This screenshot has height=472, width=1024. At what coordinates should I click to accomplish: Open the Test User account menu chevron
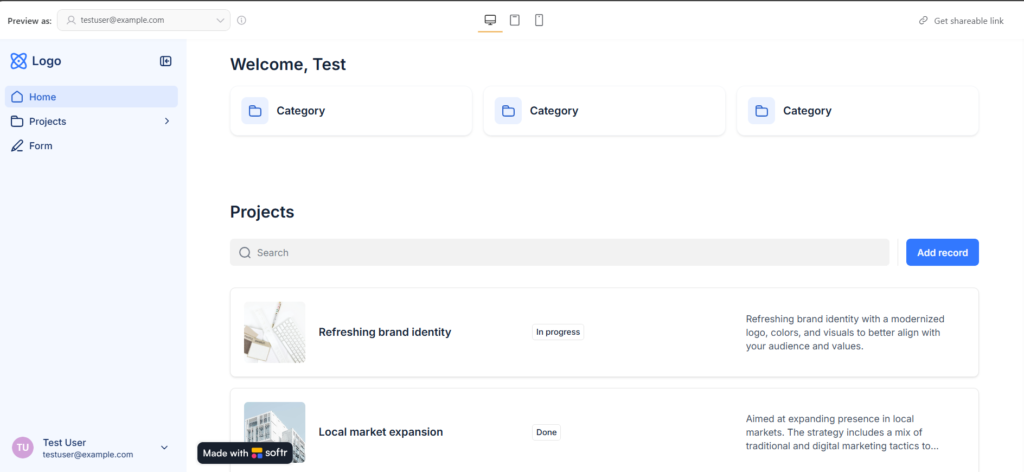pyautogui.click(x=165, y=447)
